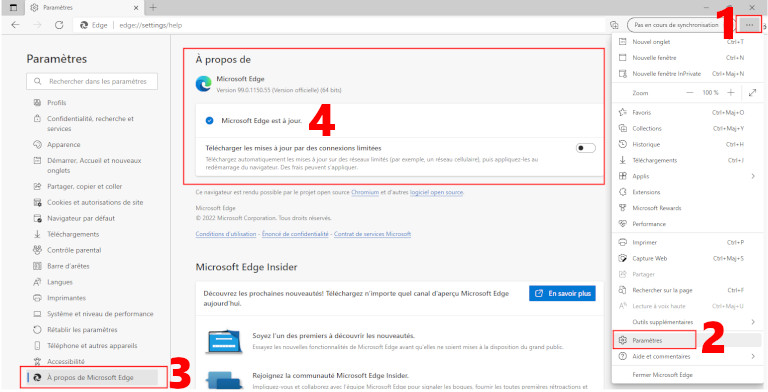Viewport: 768px width, 392px height.
Task: Choose Capture Web in the menu
Action: [686, 258]
